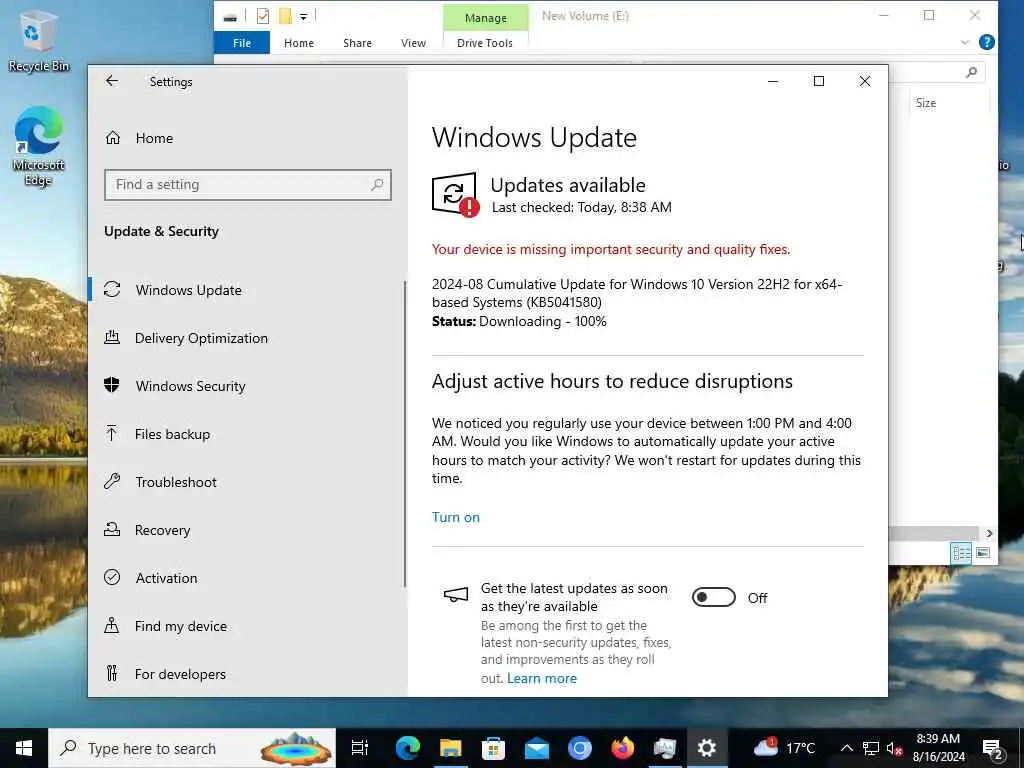Open File tab in Explorer window
Image resolution: width=1024 pixels, height=768 pixels.
tap(242, 42)
